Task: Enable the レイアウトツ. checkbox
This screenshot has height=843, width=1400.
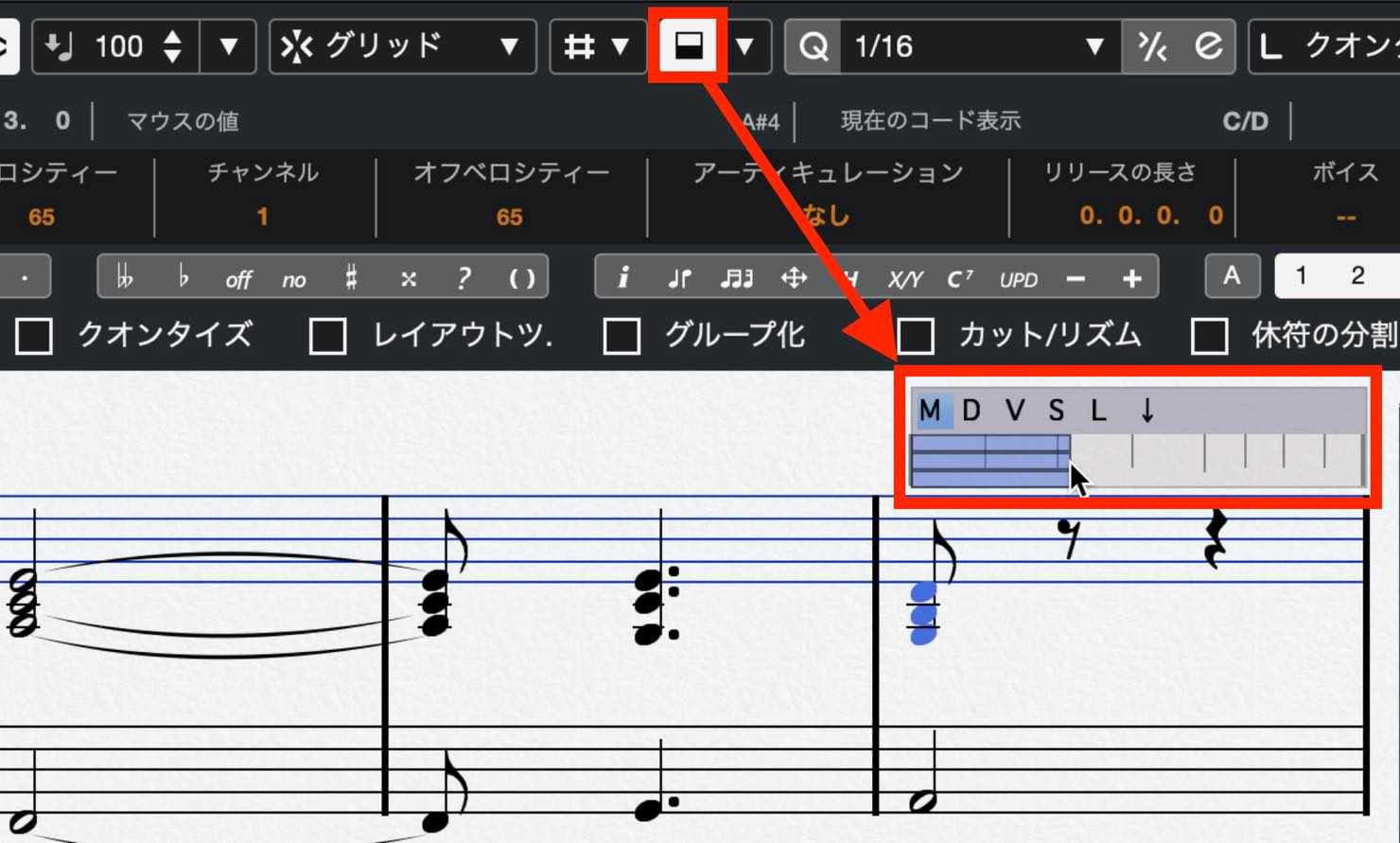Action: [327, 336]
